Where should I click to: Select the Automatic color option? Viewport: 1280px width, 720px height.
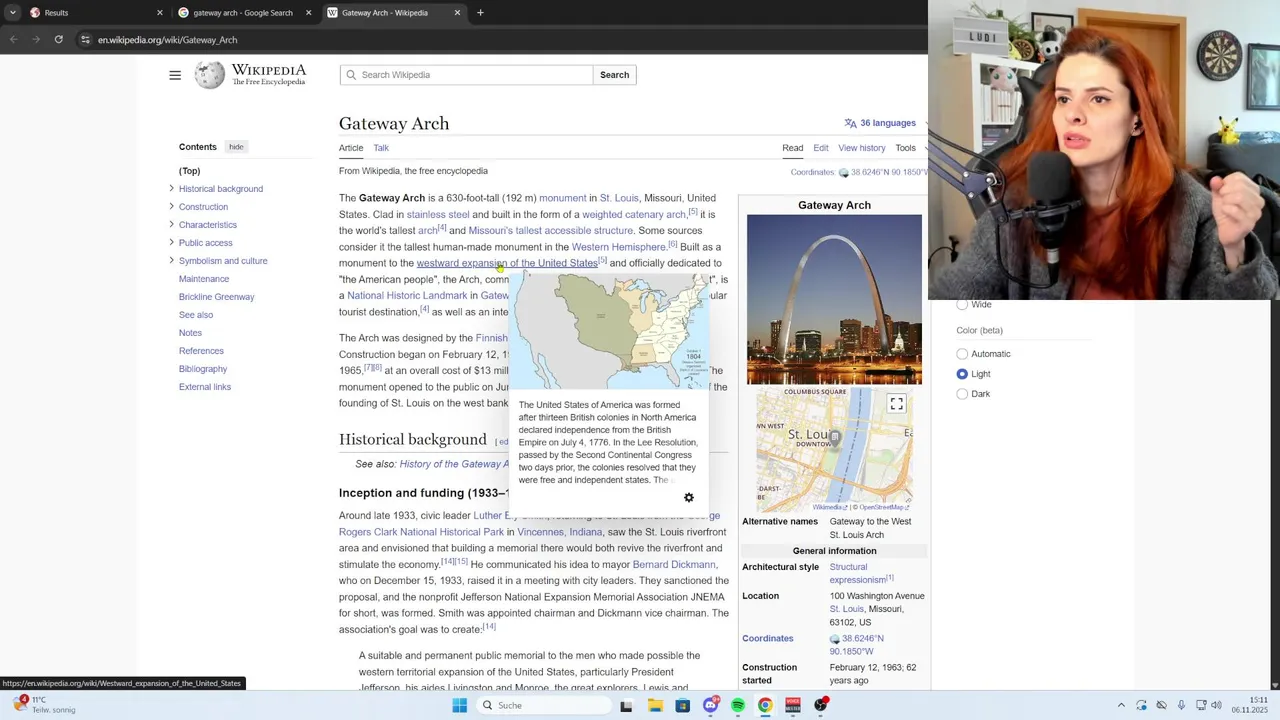(962, 354)
